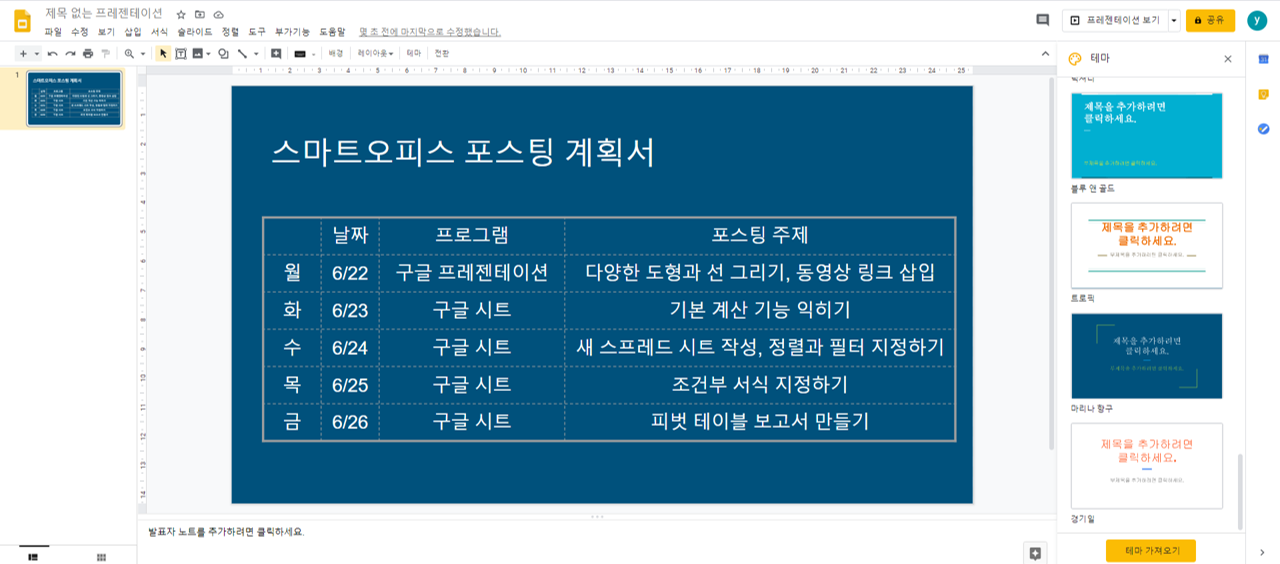
Task: Open Google Keep side panel icon
Action: [x=1263, y=94]
